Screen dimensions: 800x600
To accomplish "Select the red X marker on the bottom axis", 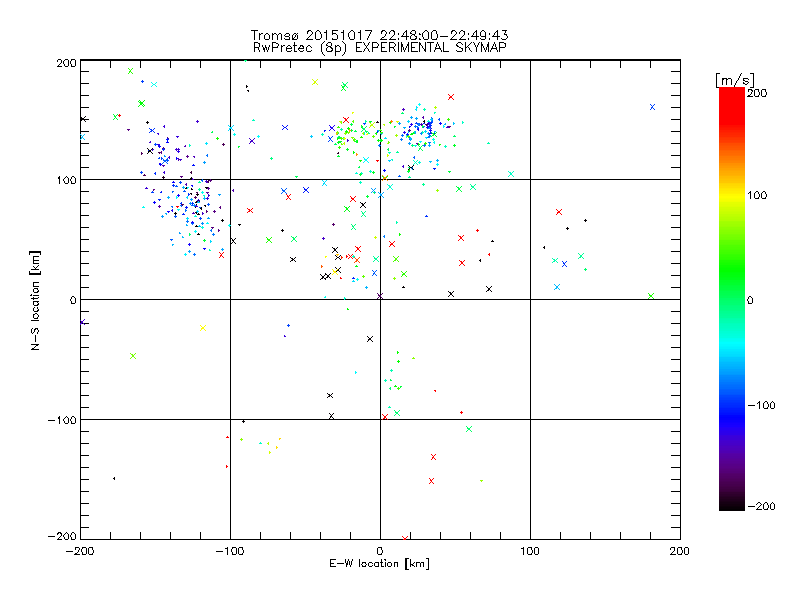I will click(405, 538).
